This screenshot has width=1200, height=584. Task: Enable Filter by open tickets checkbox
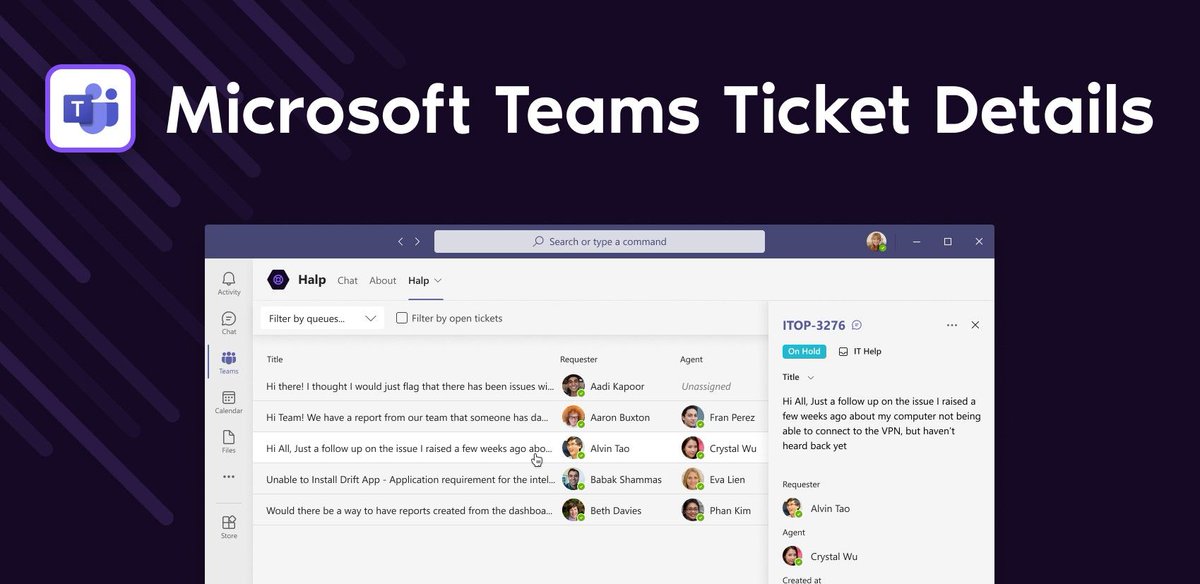pyautogui.click(x=402, y=318)
